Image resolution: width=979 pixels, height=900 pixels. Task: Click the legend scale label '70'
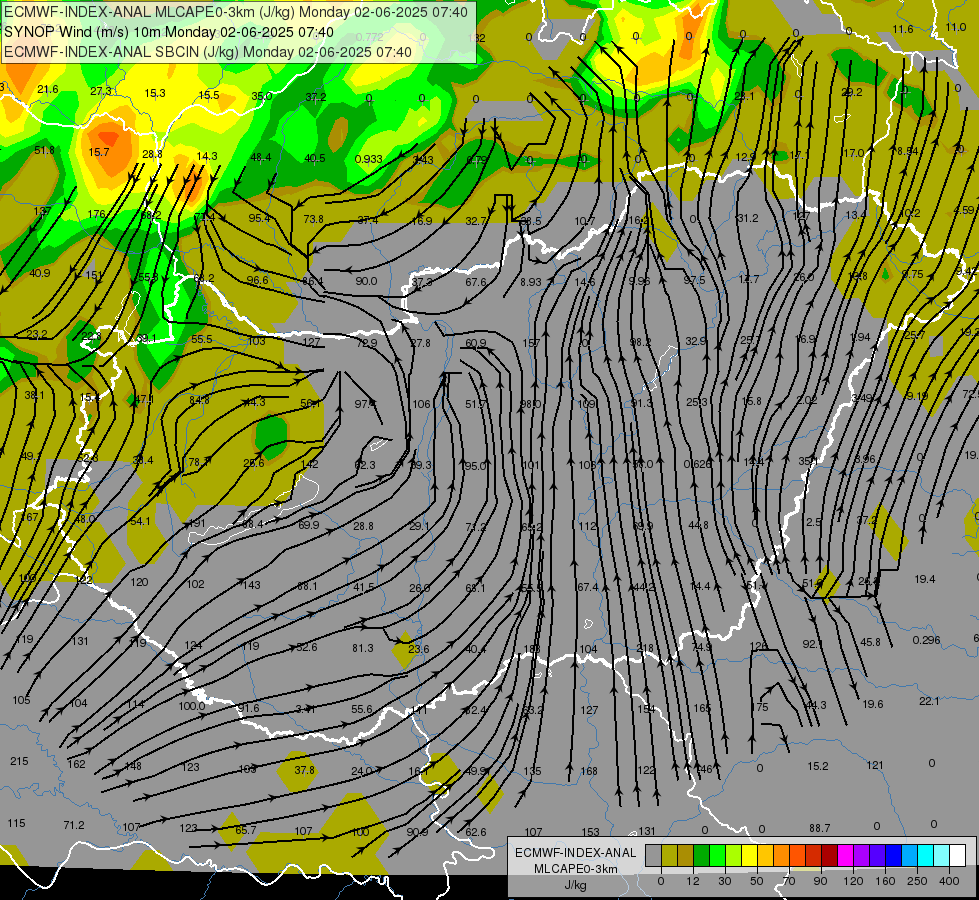(789, 881)
